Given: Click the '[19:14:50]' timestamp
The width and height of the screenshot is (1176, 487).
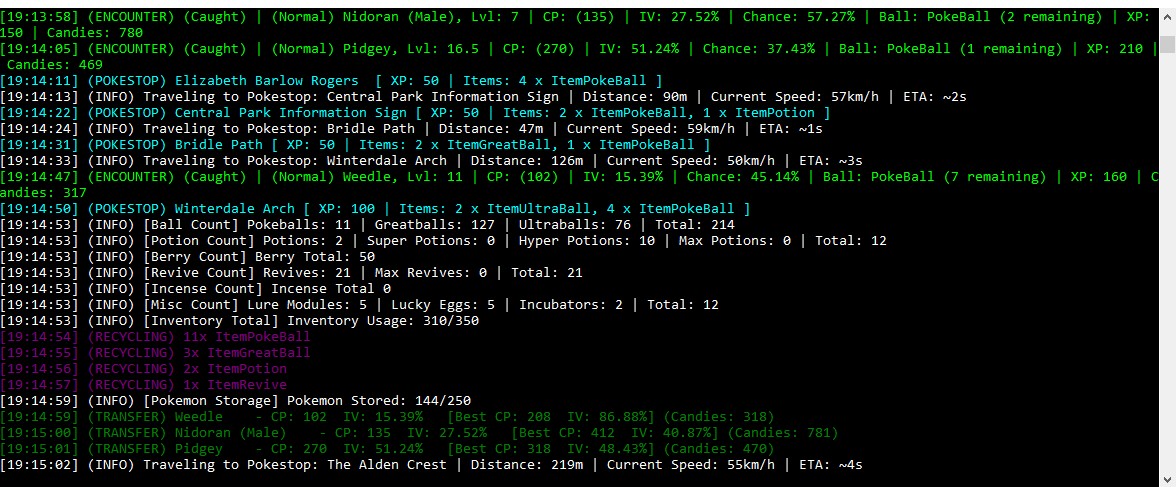Looking at the screenshot, I should (x=39, y=208).
